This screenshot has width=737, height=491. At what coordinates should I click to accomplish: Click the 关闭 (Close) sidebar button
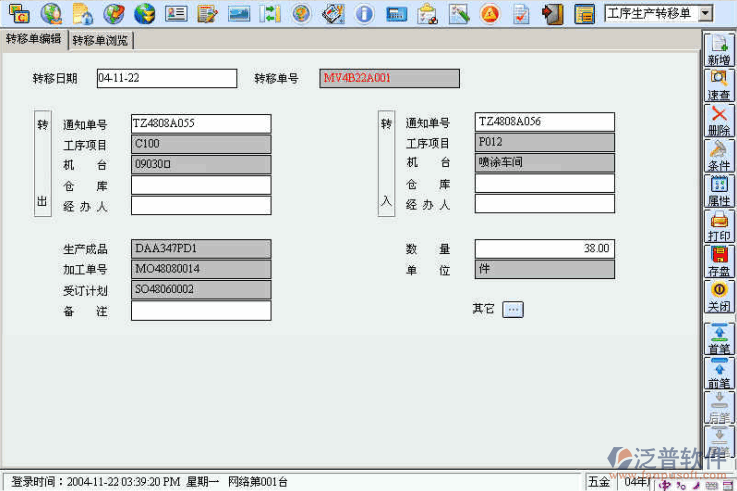tap(718, 296)
